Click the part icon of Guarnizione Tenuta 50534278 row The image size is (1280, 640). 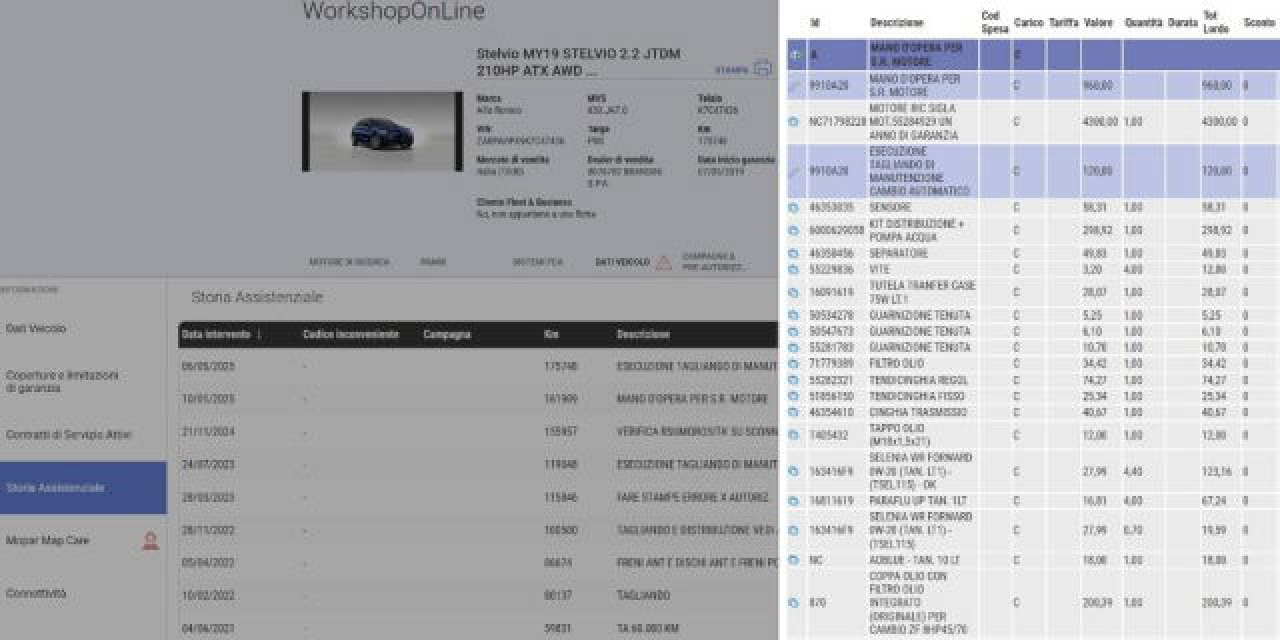pos(794,316)
